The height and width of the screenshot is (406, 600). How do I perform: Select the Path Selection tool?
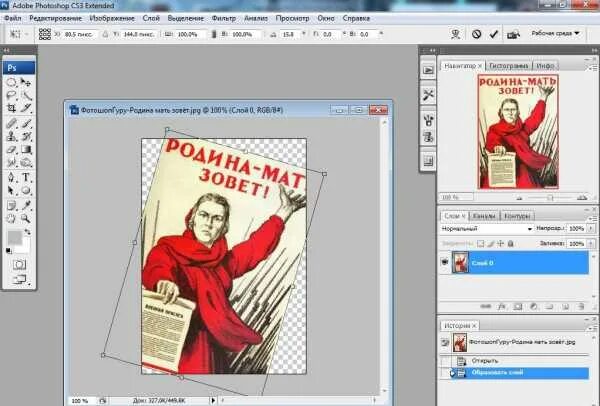(11, 191)
